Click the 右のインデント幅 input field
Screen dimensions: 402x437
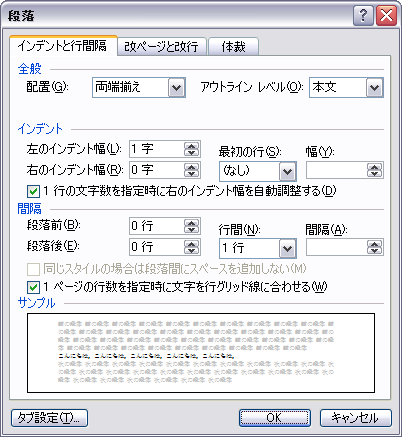[x=156, y=170]
